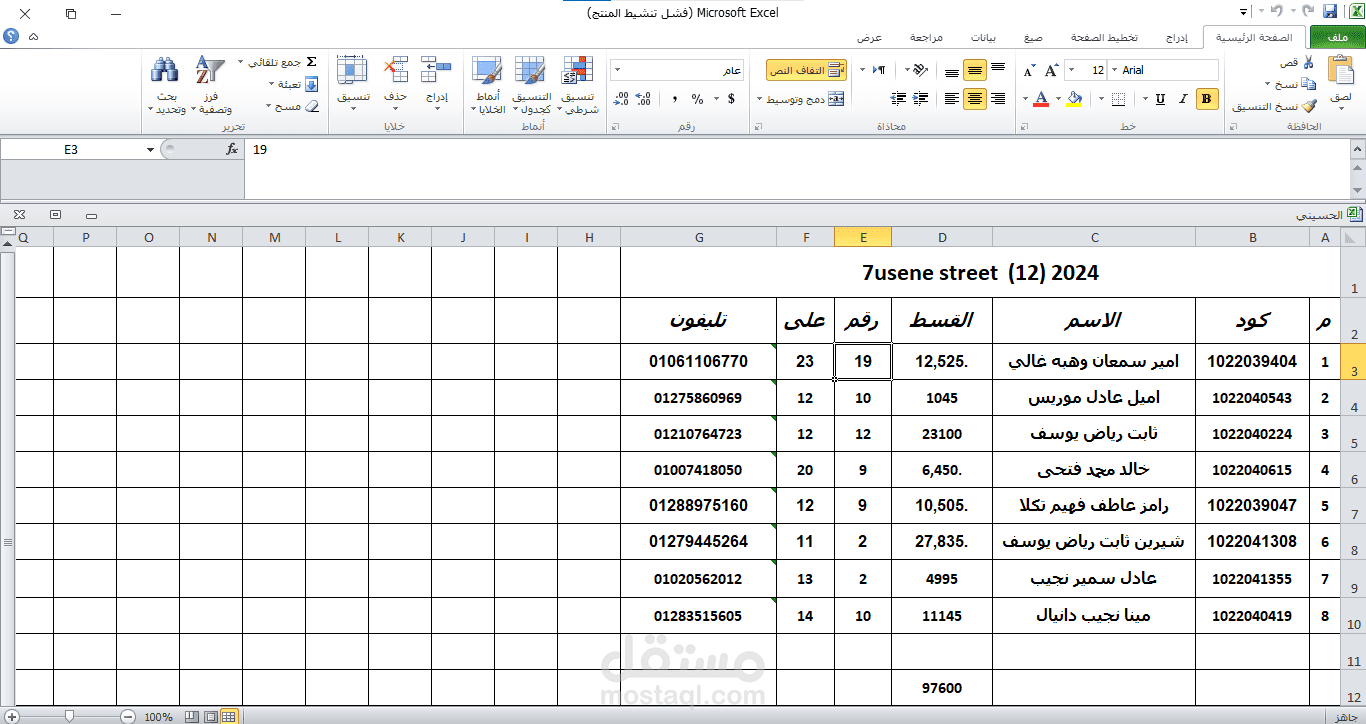Screen dimensions: 1366x724
Task: Open the Name Box dropdown arrow
Action: tap(151, 149)
